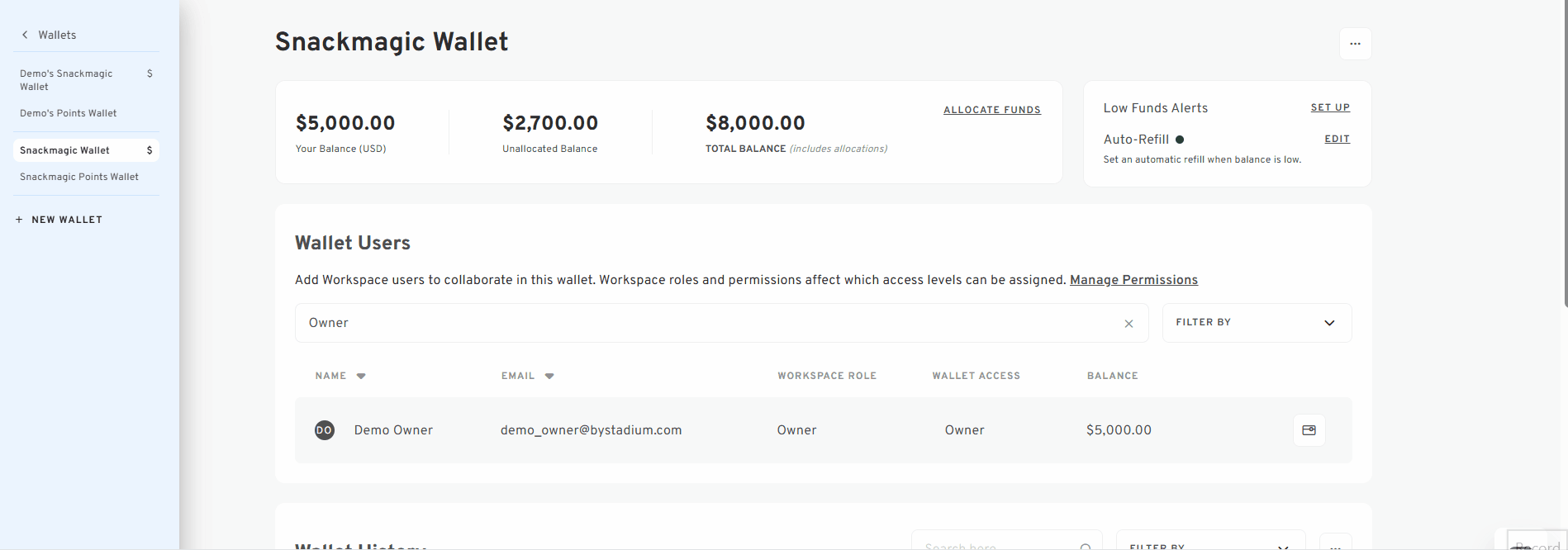Click the plus icon for New Wallet

(x=19, y=220)
